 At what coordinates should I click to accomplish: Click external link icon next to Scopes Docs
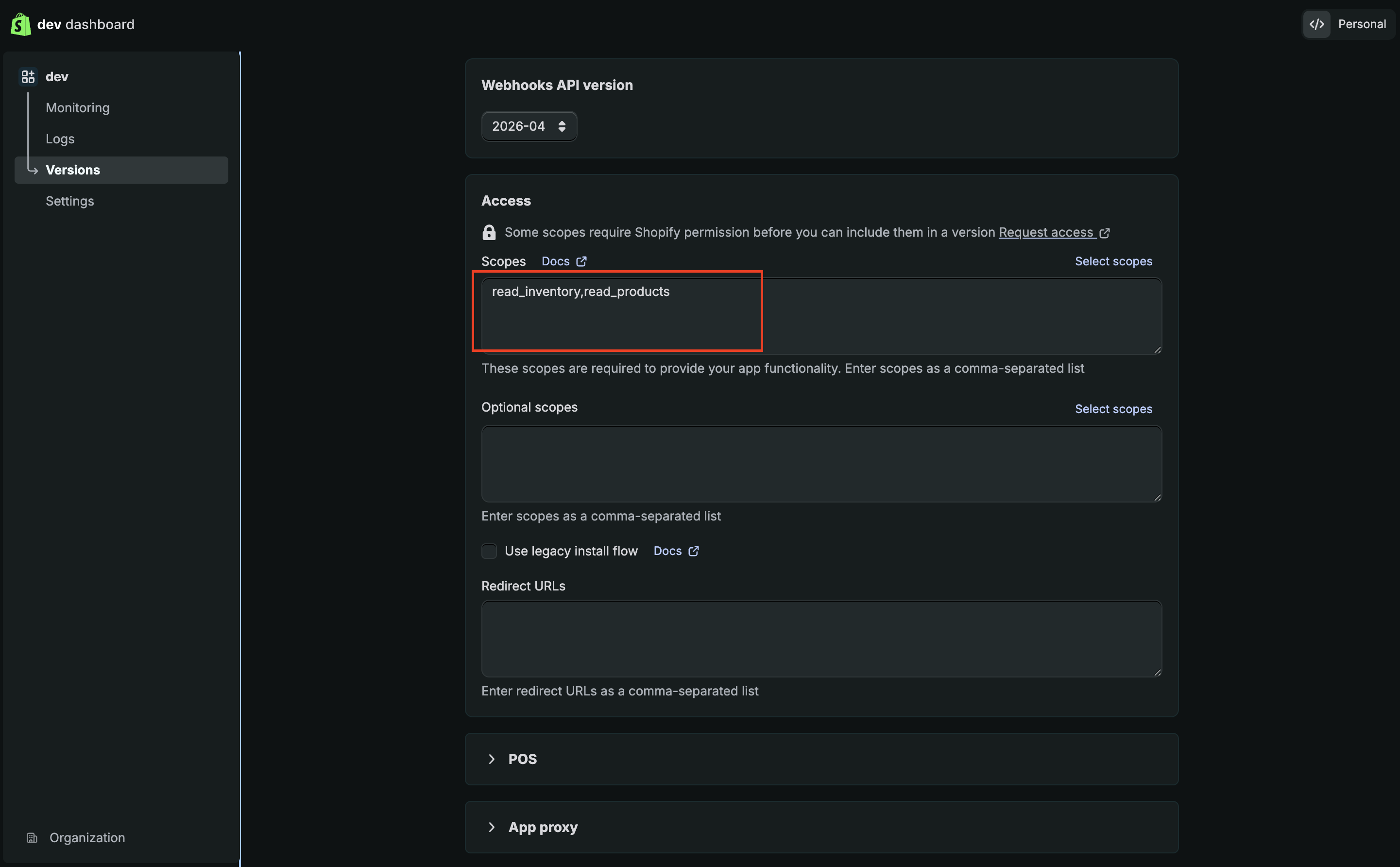[x=581, y=261]
